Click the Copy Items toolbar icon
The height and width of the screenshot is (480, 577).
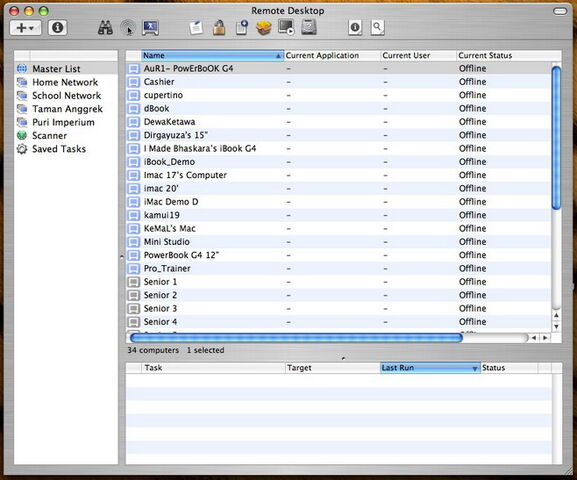pyautogui.click(x=242, y=28)
